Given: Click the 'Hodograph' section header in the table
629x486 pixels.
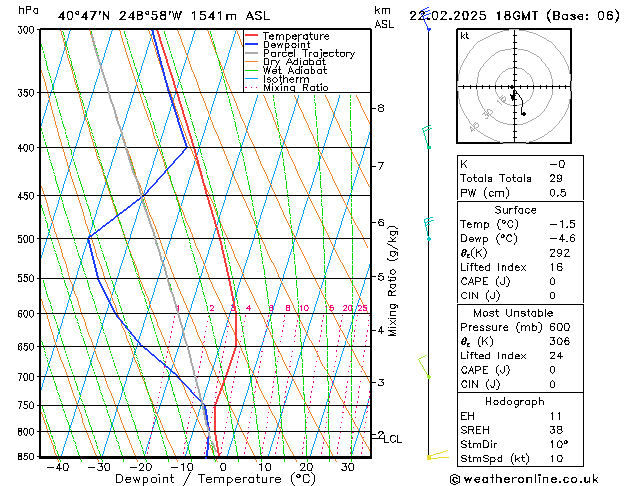Looking at the screenshot, I should point(515,402).
